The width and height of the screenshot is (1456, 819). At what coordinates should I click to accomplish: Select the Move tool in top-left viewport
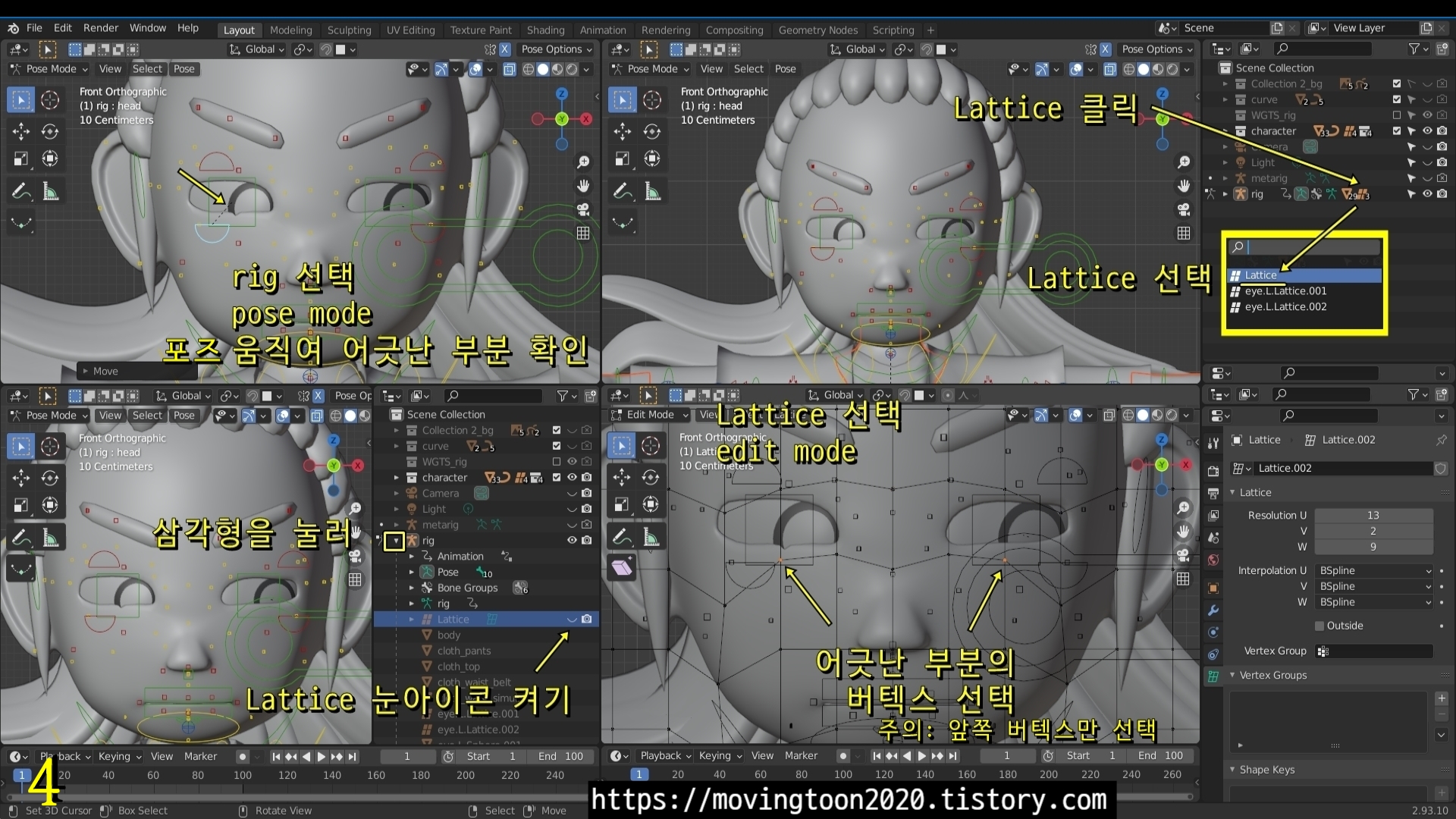(21, 131)
